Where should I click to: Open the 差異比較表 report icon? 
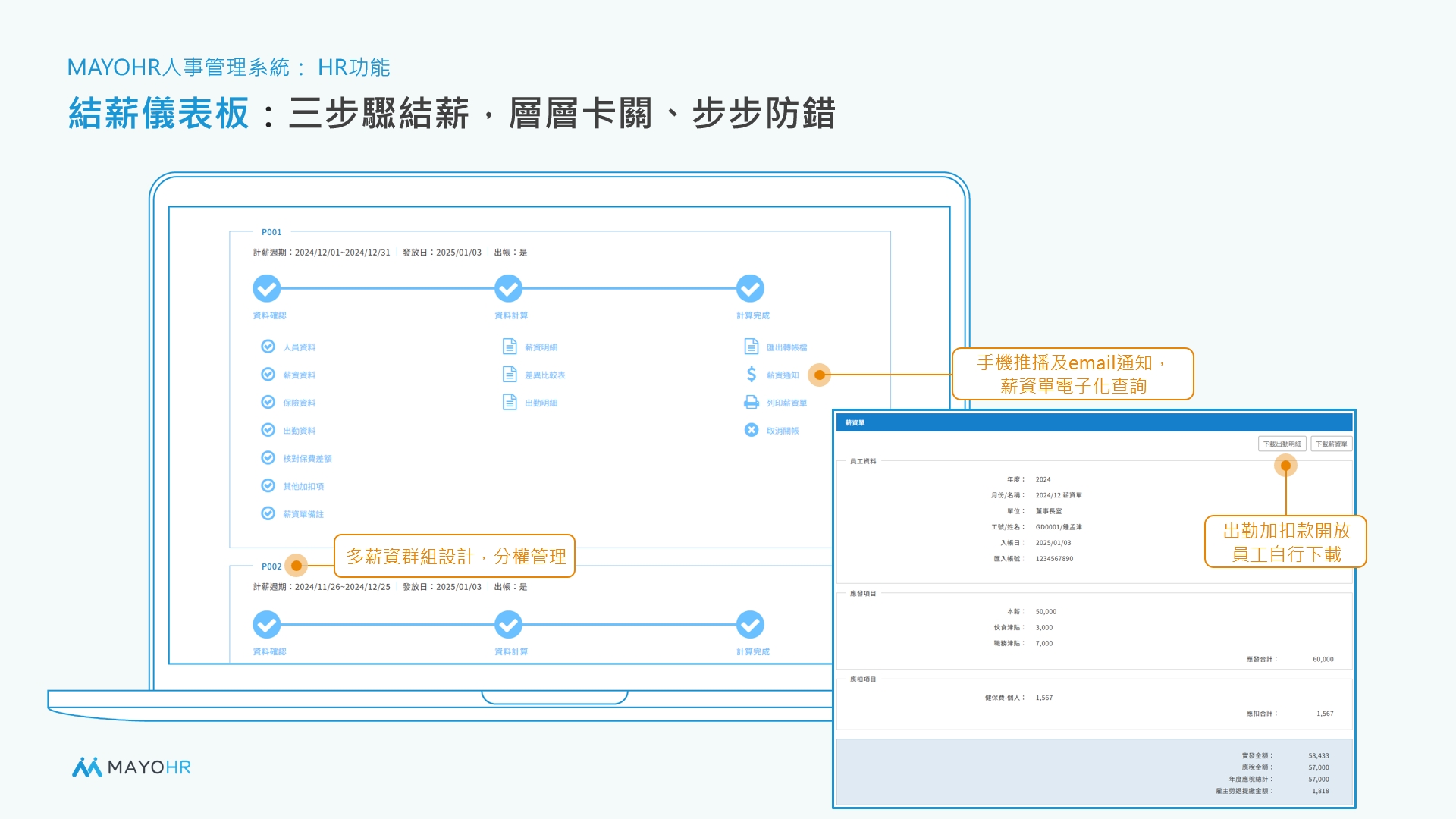tap(510, 375)
